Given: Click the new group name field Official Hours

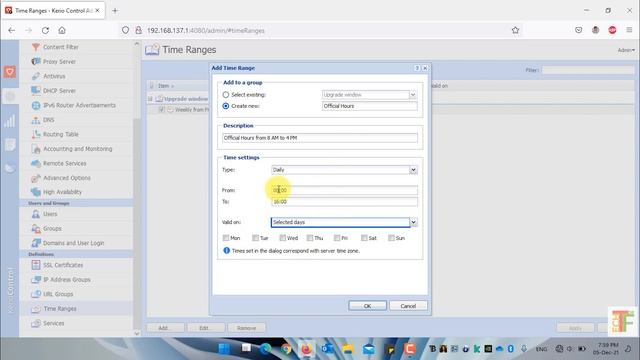Looking at the screenshot, I should click(369, 106).
